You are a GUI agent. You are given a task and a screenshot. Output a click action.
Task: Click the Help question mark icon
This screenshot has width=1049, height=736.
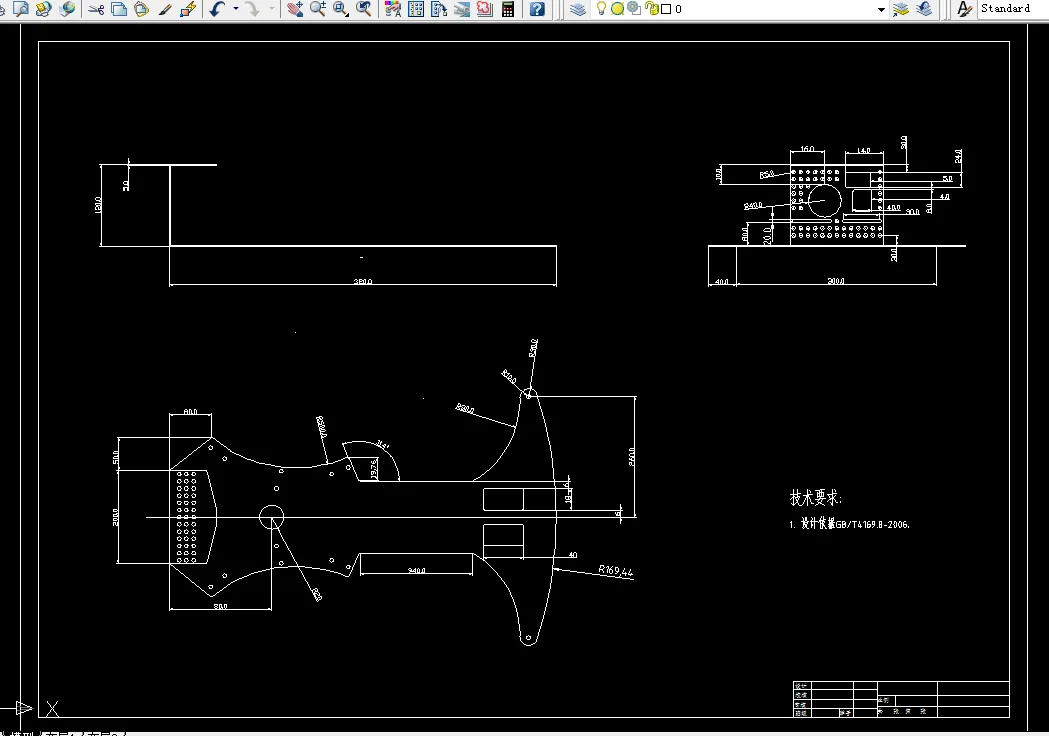(537, 9)
